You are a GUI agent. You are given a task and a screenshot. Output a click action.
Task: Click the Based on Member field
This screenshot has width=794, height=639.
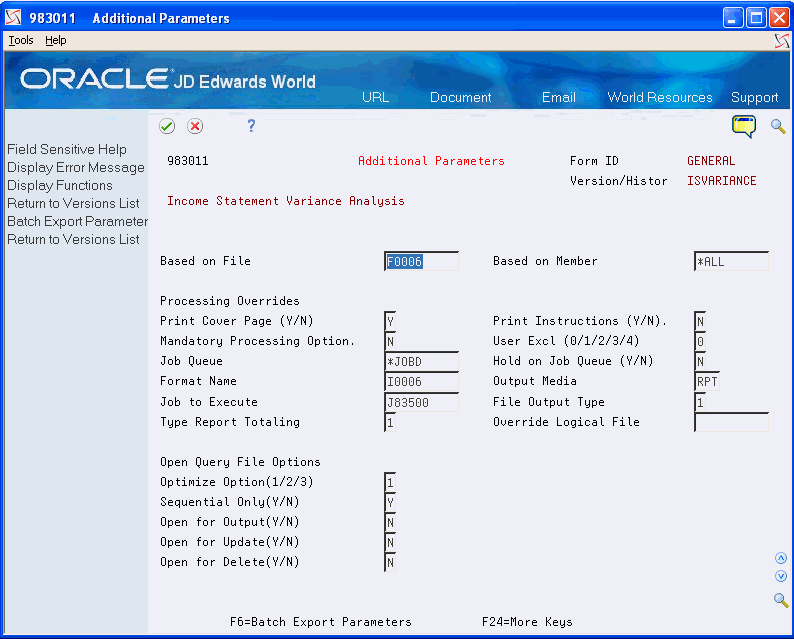pyautogui.click(x=731, y=261)
